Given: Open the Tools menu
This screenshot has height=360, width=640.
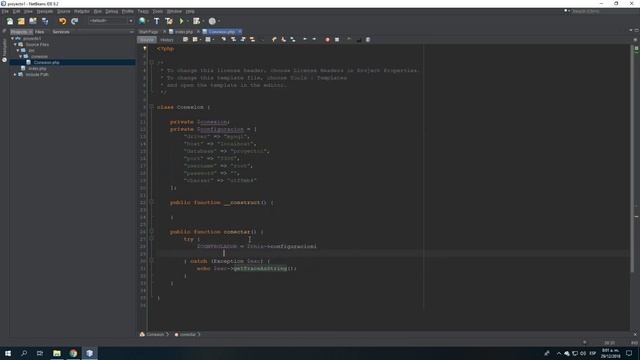Looking at the screenshot, I should pyautogui.click(x=158, y=11).
